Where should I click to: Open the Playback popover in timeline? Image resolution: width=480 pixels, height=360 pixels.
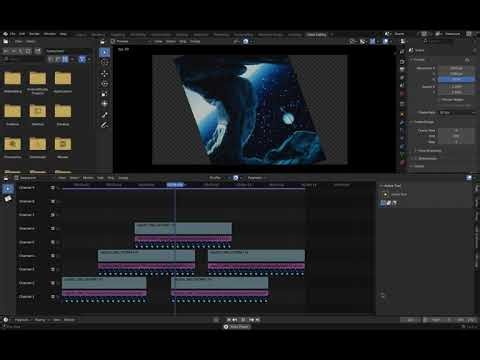pyautogui.click(x=23, y=320)
